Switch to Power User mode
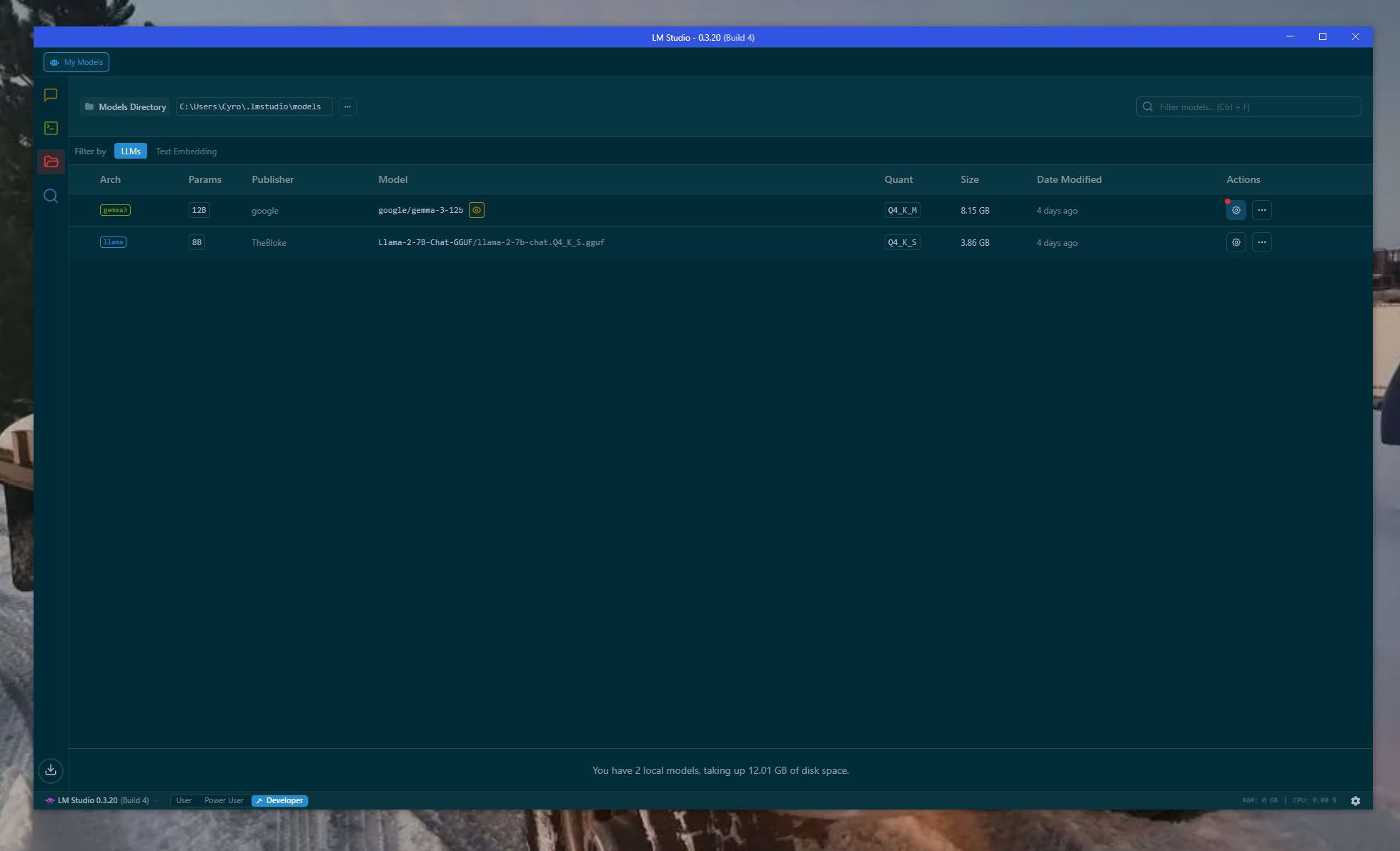The image size is (1400, 851). [x=224, y=800]
